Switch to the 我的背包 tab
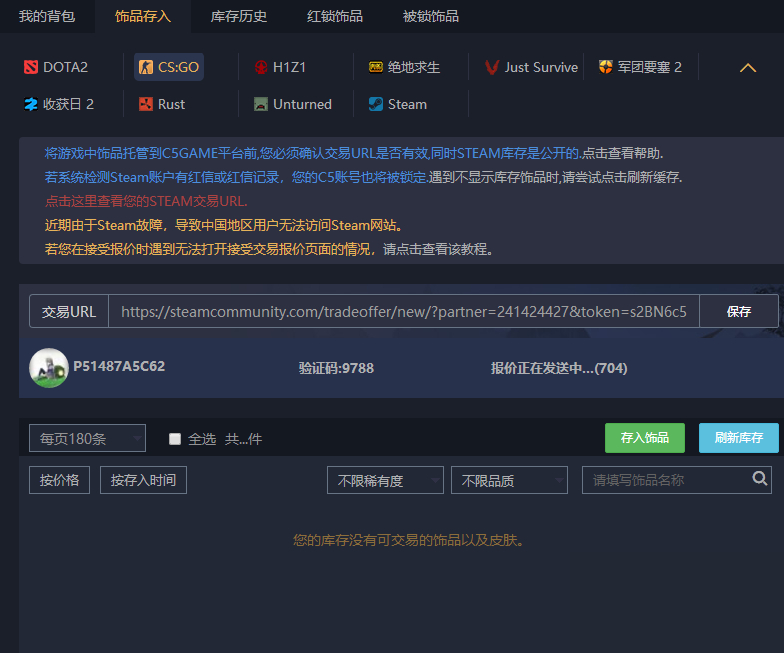The width and height of the screenshot is (784, 653). 47,16
